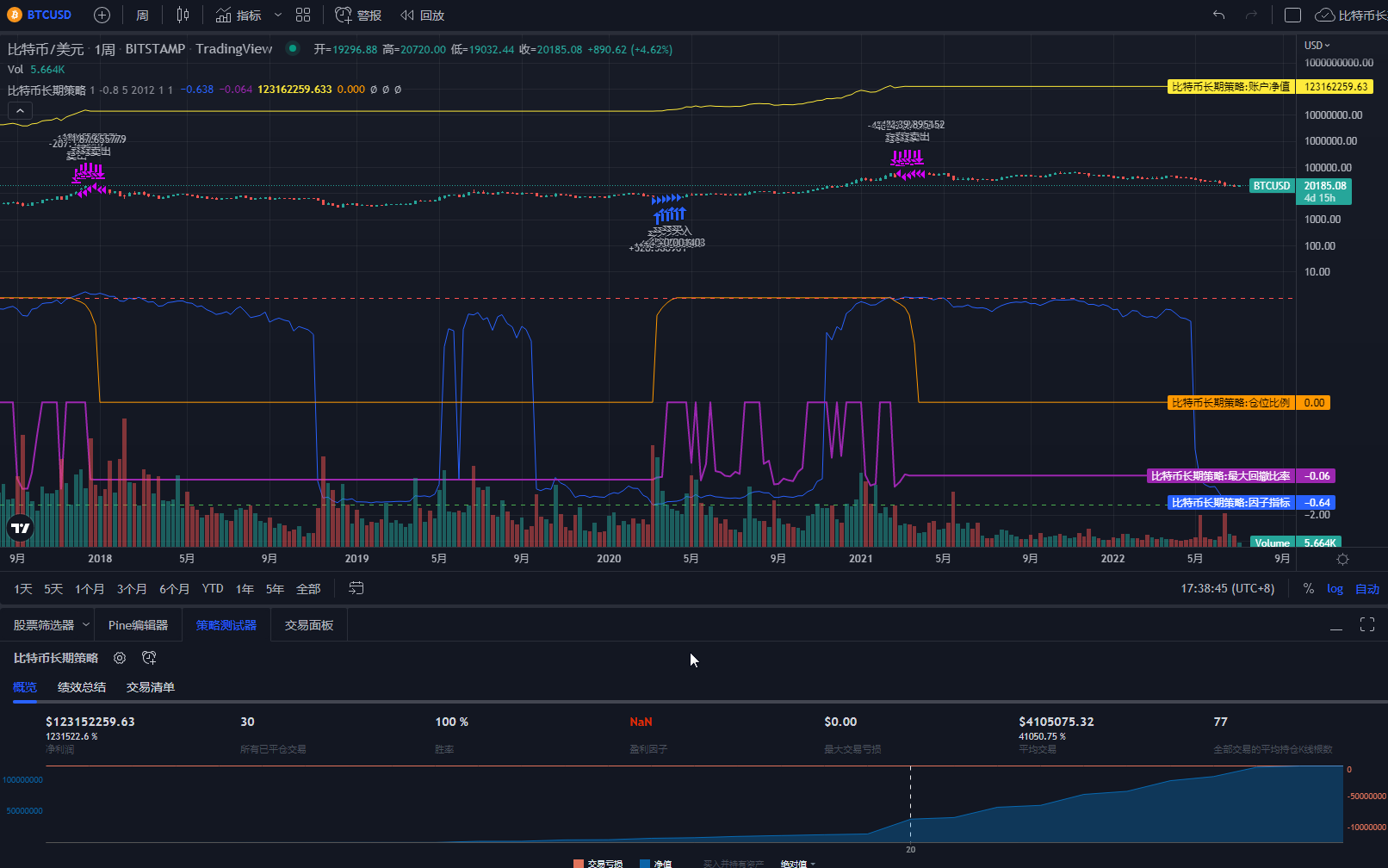Select the 全部 time range button

click(308, 589)
